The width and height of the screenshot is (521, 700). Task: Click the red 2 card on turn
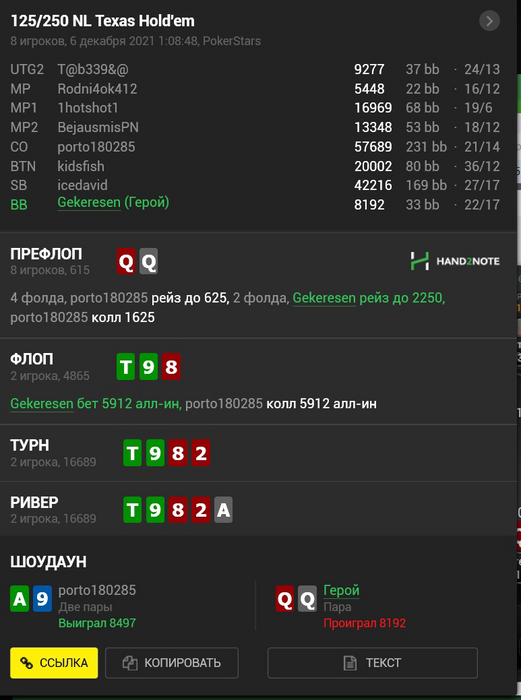pos(201,453)
